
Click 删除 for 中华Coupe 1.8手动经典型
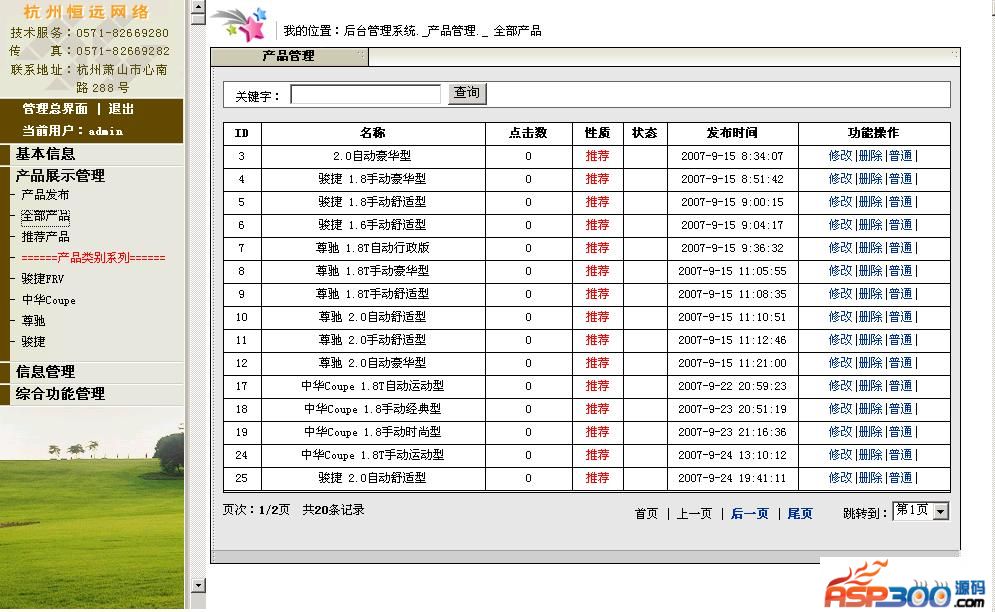(x=870, y=409)
